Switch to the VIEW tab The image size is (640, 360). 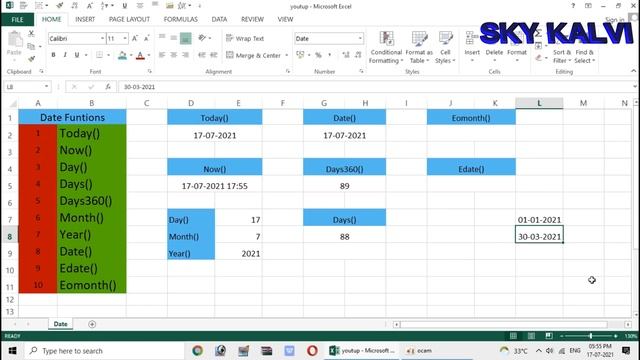pos(285,19)
